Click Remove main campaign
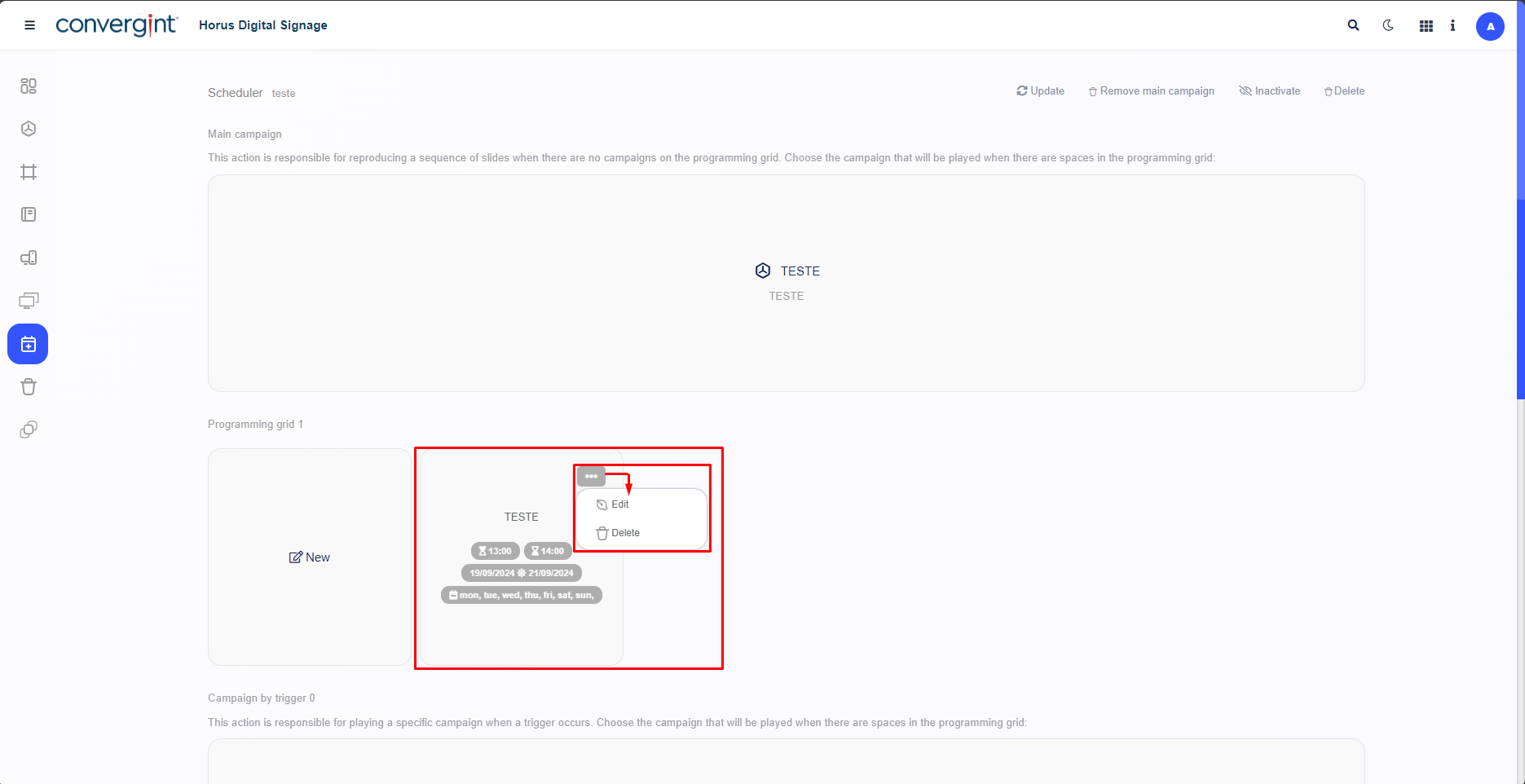Image resolution: width=1525 pixels, height=784 pixels. click(1151, 91)
